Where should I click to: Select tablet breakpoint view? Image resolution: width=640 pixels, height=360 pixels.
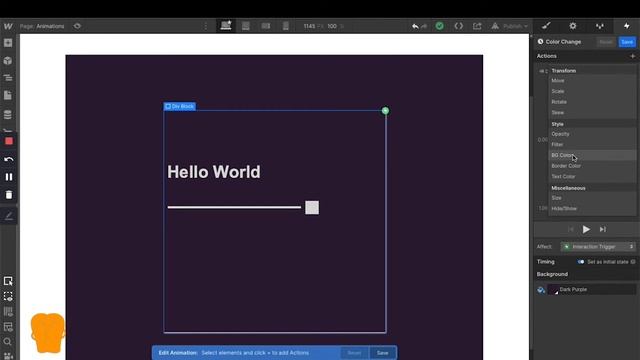[x=246, y=26]
